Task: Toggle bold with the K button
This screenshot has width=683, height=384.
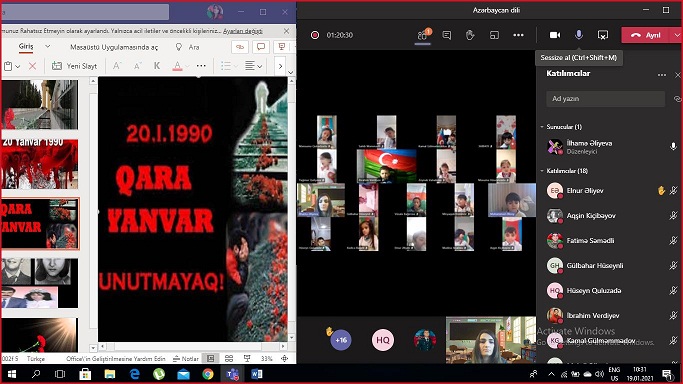Action: coord(157,66)
